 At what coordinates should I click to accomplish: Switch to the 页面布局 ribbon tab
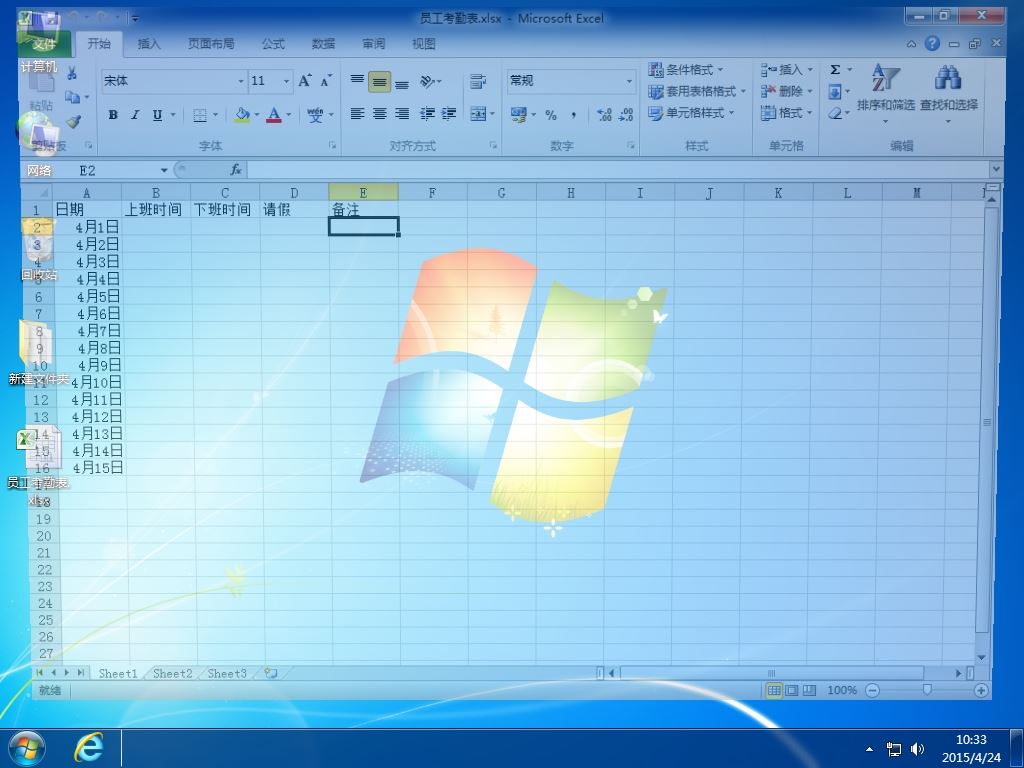coord(211,44)
